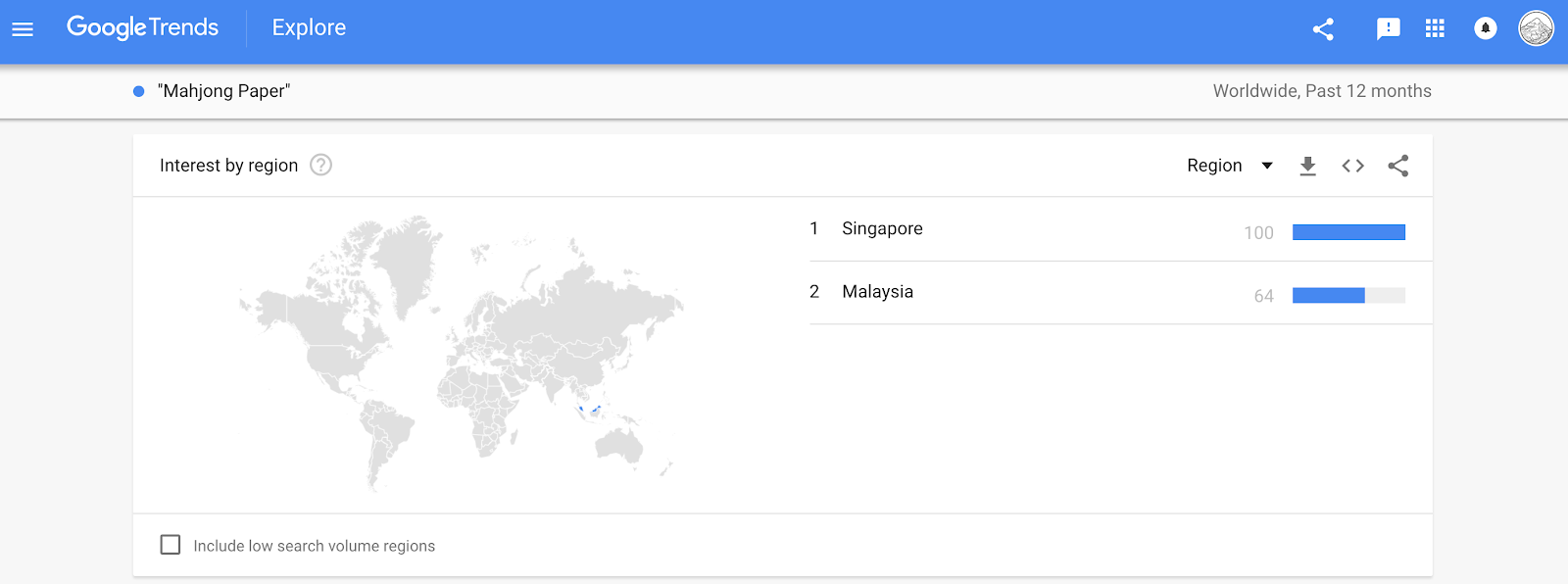Open the Interest by region help icon
1568x584 pixels.
pos(320,165)
